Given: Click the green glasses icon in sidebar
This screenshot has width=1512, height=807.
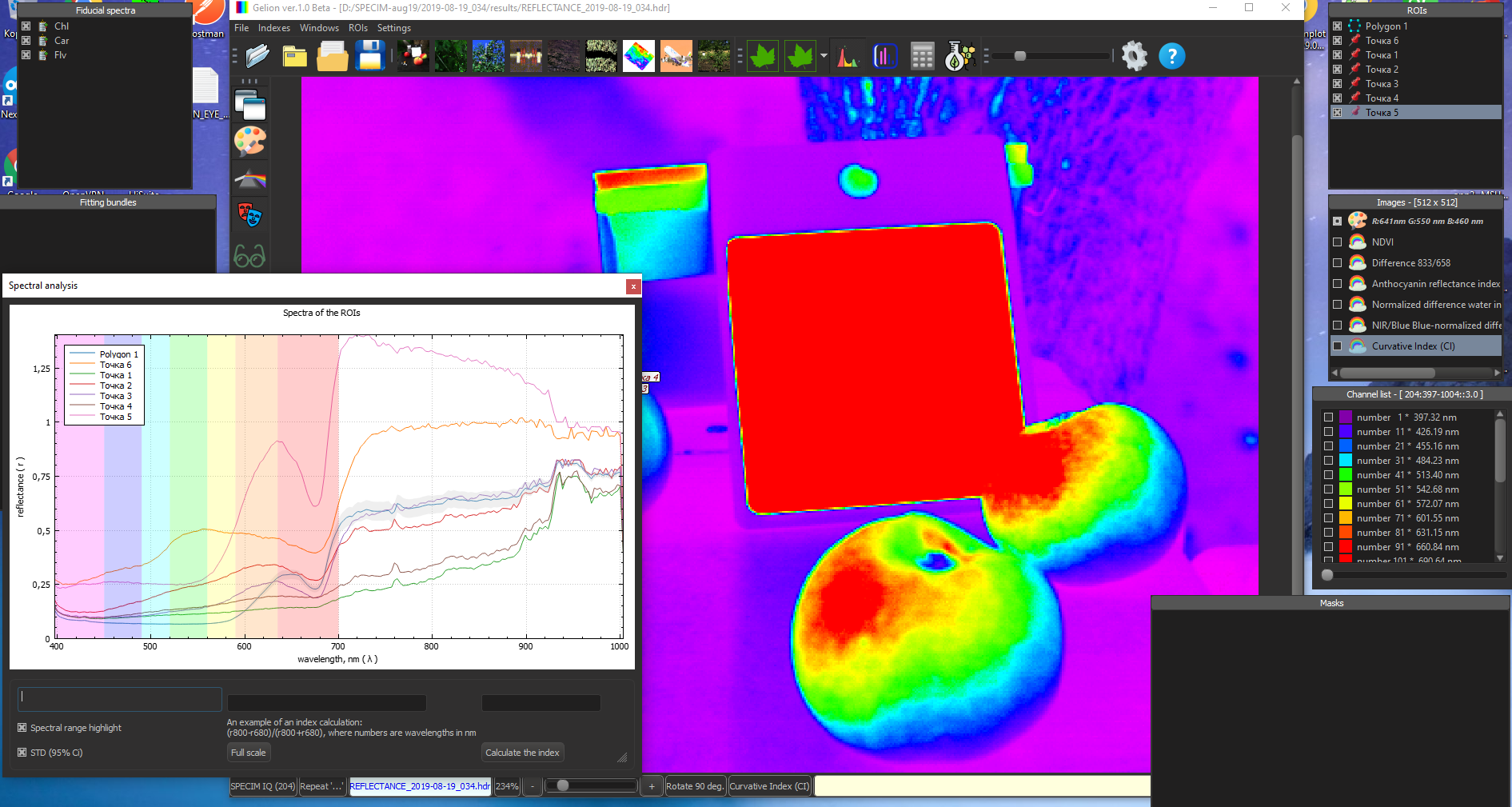Looking at the screenshot, I should coord(249,256).
